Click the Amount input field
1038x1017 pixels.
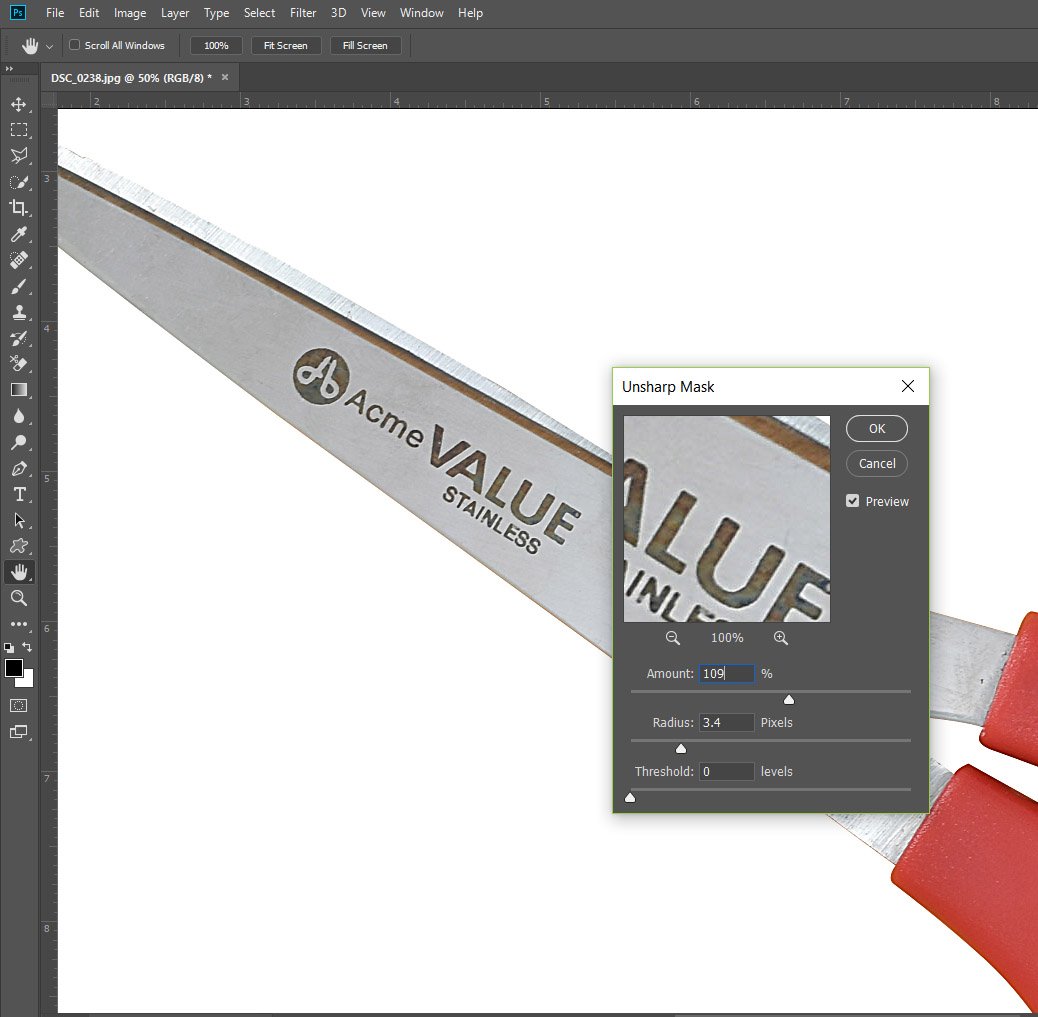726,673
